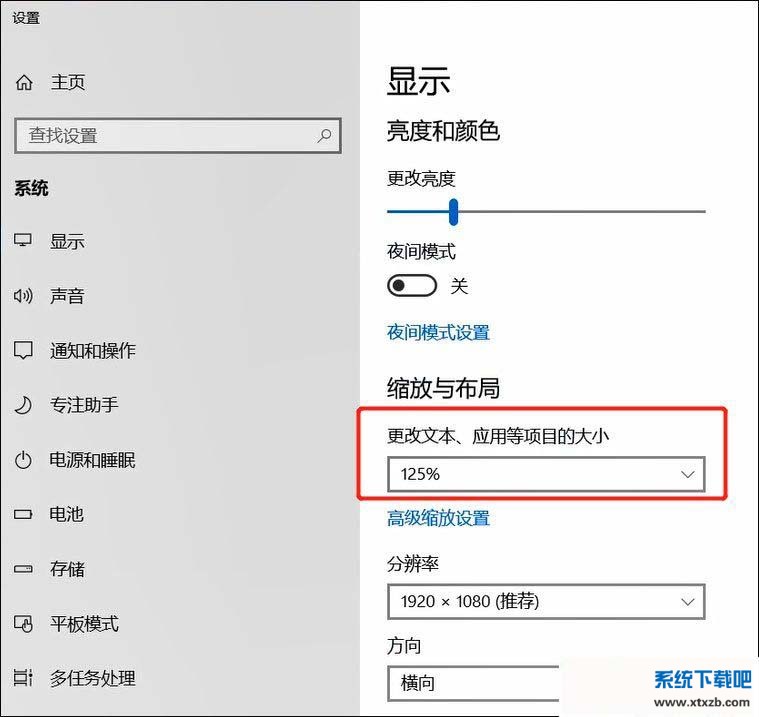Click the 查找设置 search field

165,135
